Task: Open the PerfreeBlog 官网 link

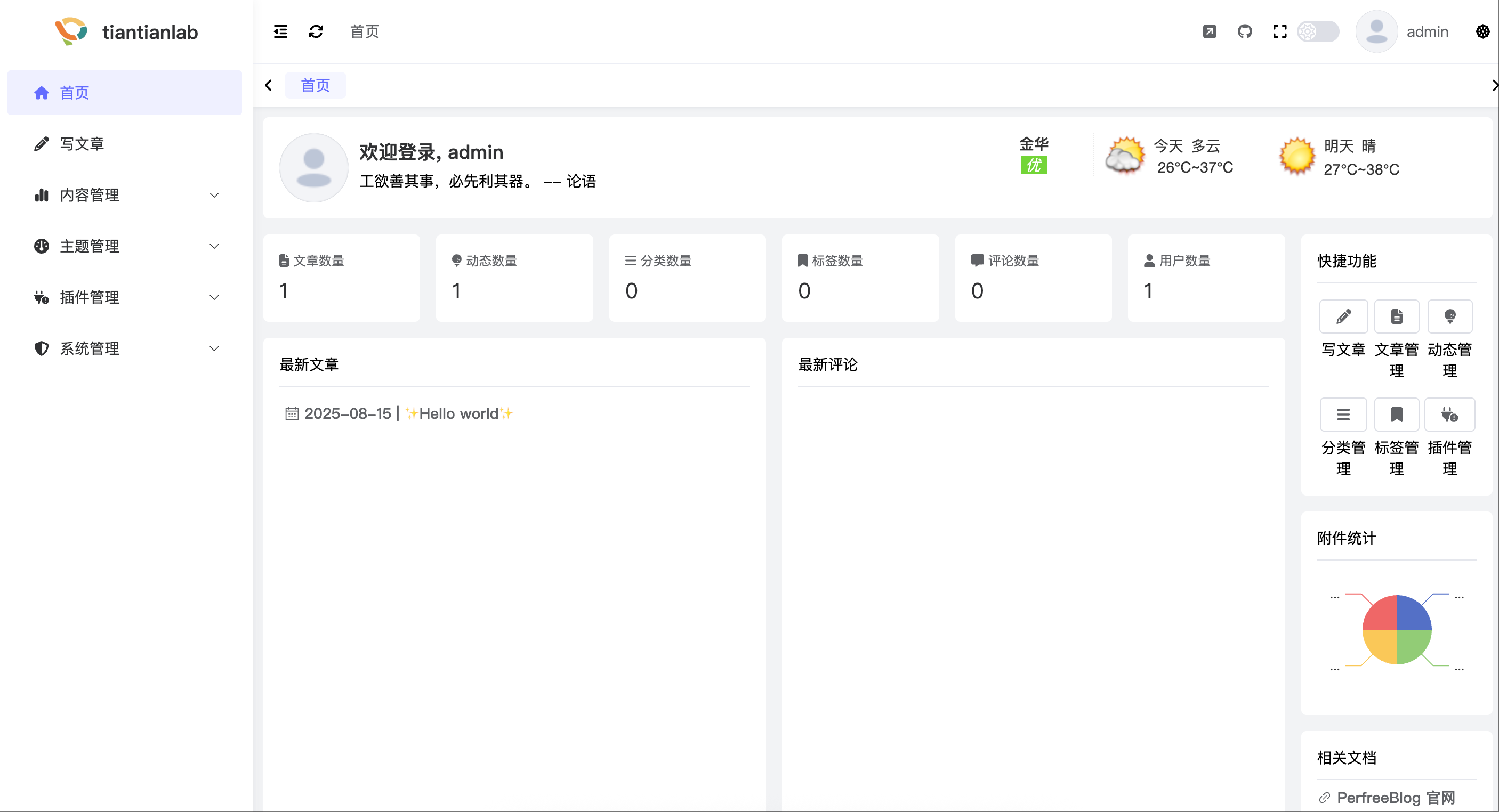Action: pos(1396,798)
